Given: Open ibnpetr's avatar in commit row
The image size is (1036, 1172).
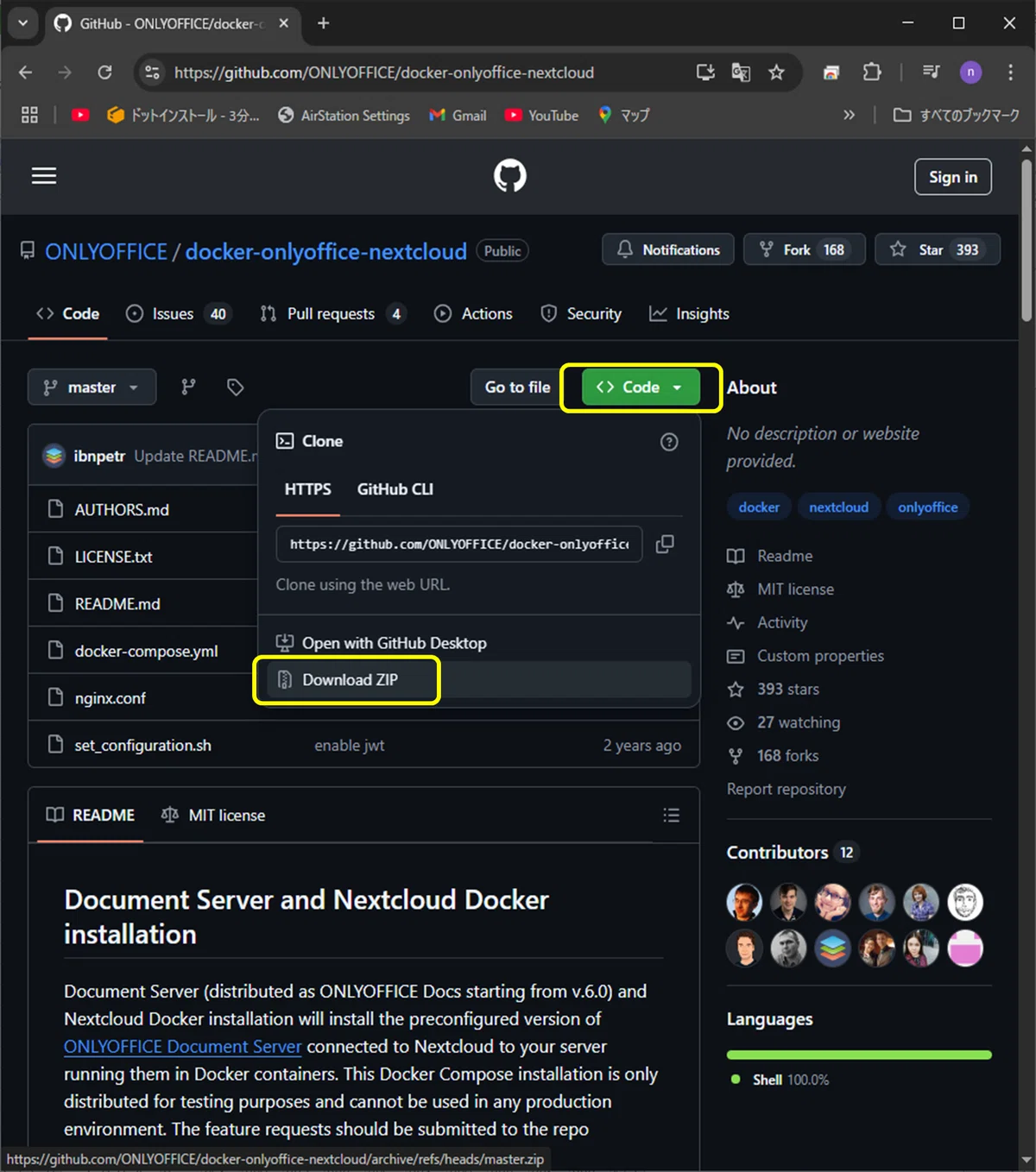Looking at the screenshot, I should pyautogui.click(x=54, y=456).
